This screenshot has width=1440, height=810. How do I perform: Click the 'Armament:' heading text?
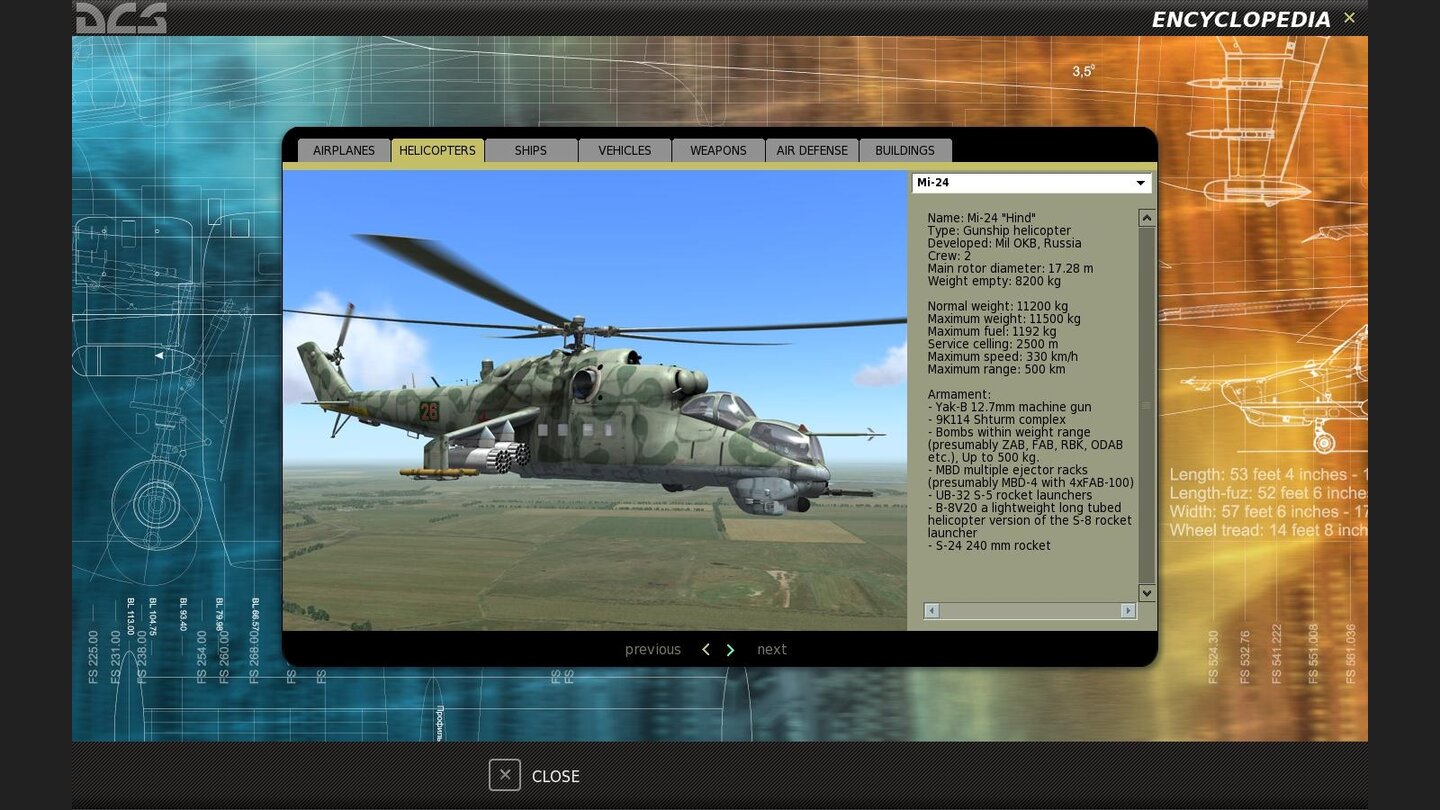(959, 395)
